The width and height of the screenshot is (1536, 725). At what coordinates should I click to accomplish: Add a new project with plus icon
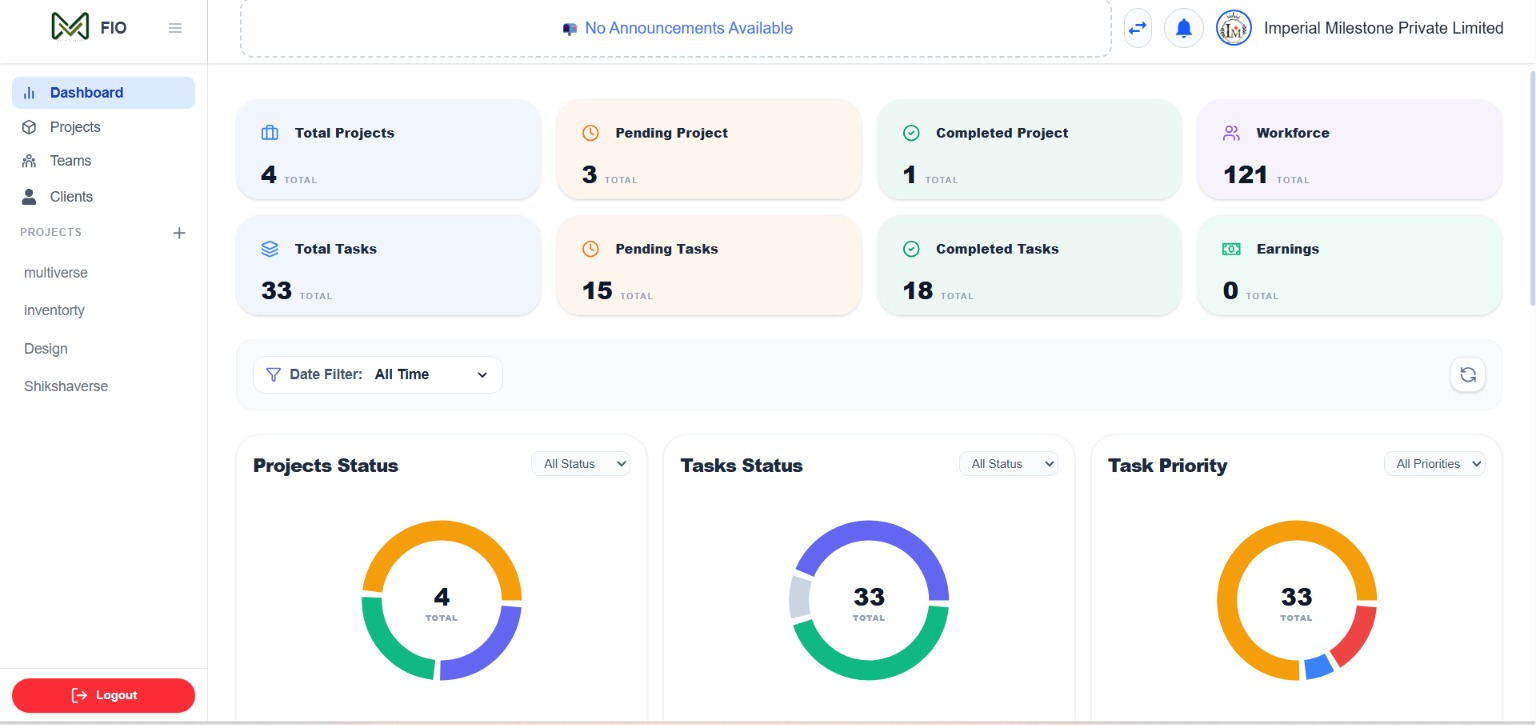179,233
